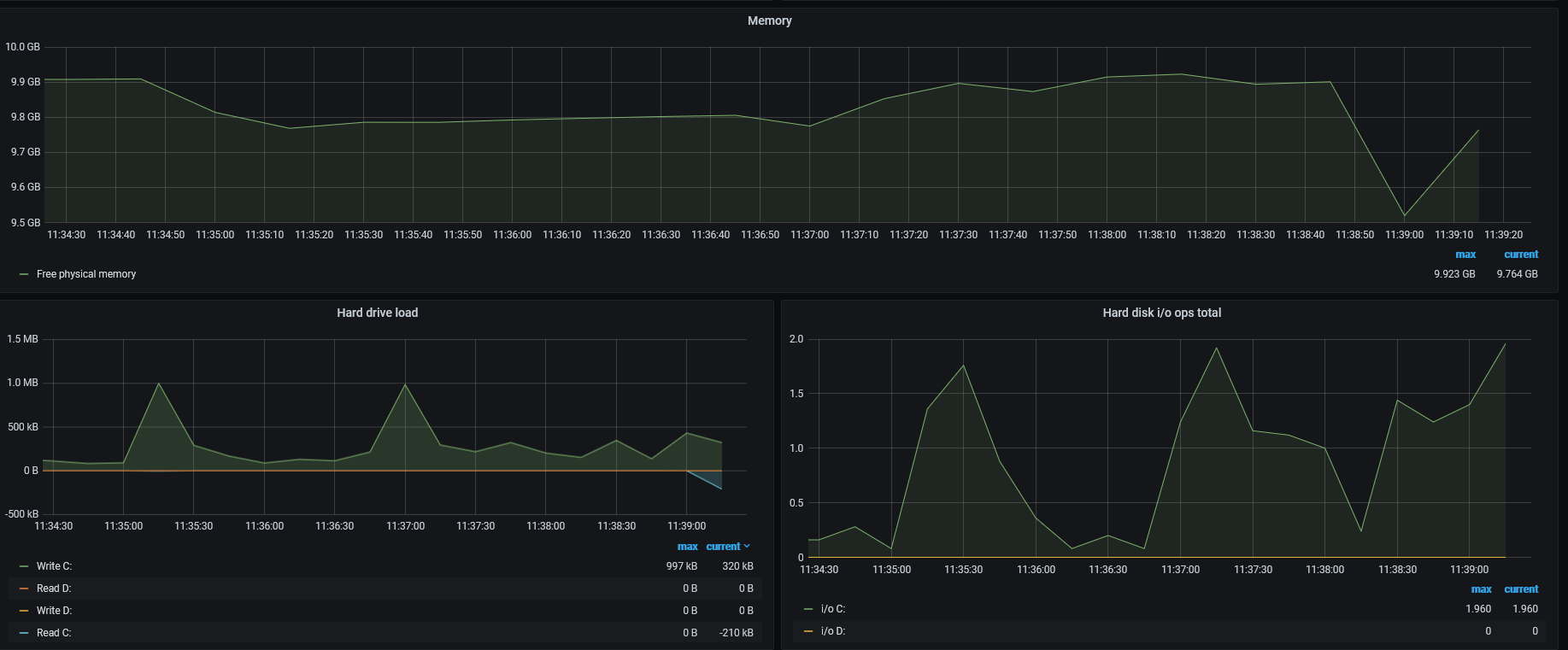Select the 9.923 GB max memory value

point(1454,274)
